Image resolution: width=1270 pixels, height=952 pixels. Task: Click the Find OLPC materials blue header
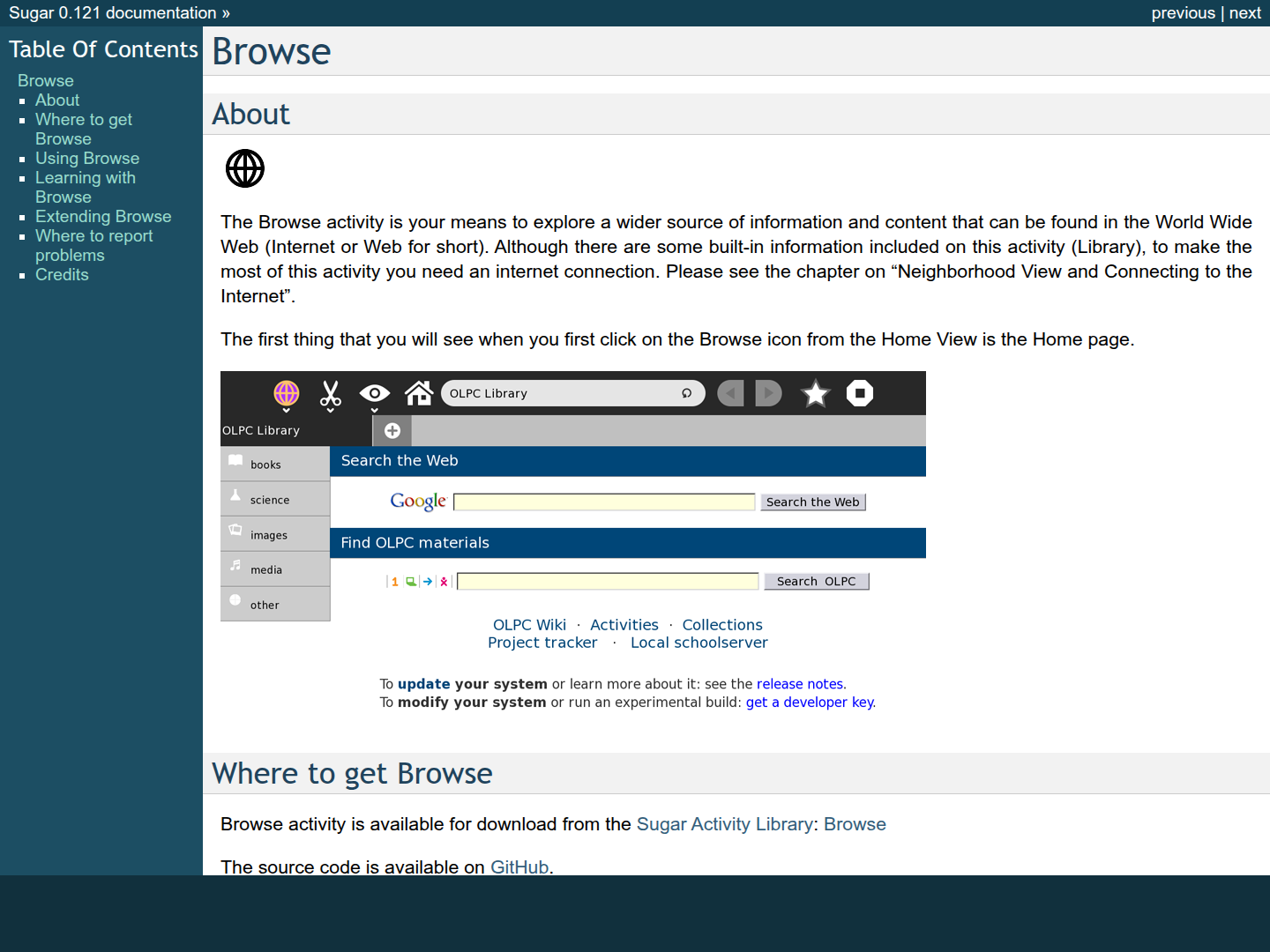628,543
